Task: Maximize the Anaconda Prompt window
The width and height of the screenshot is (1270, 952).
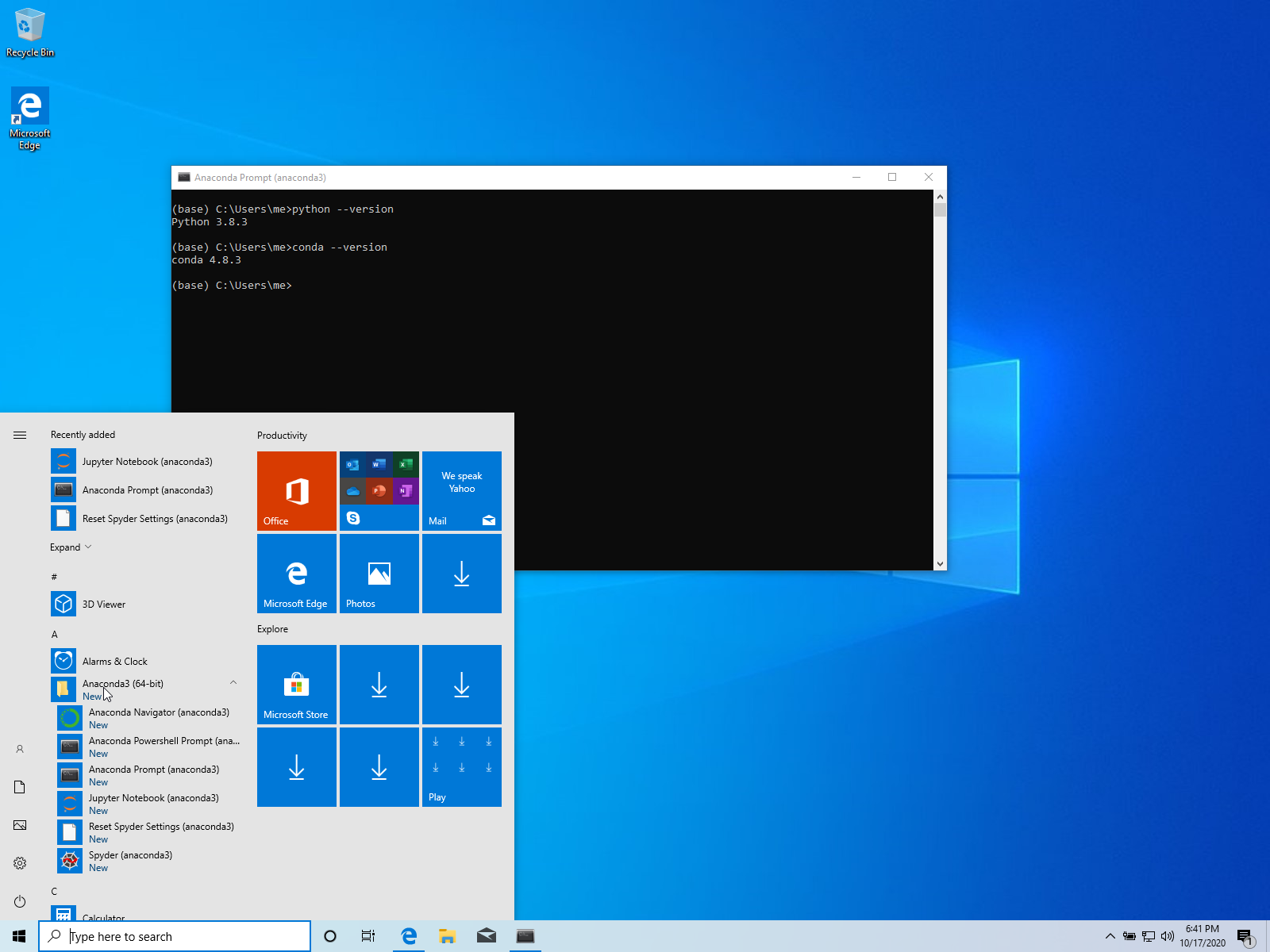Action: tap(892, 177)
